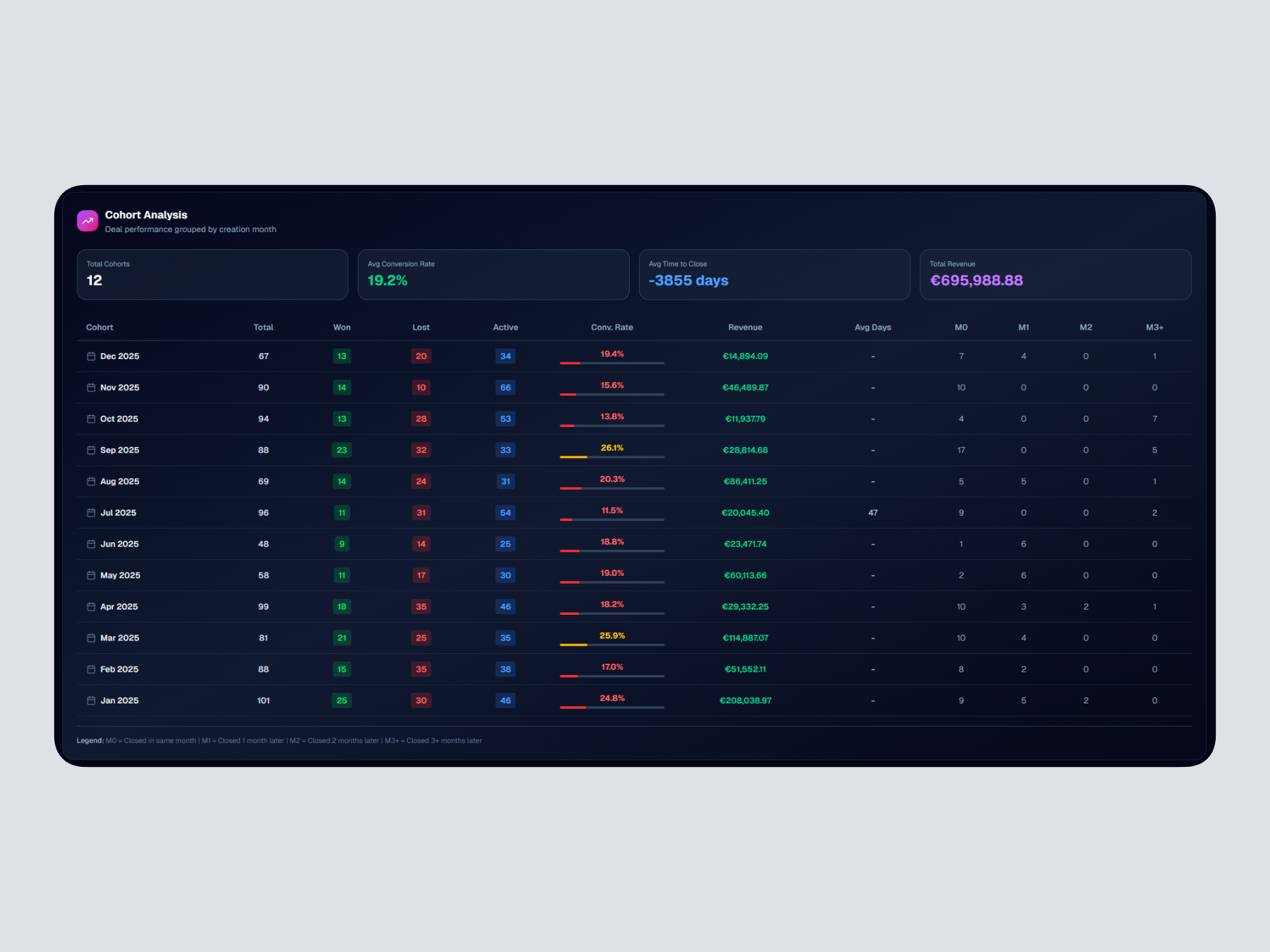Sort the table by the Revenue column
This screenshot has height=952, width=1270.
coord(745,327)
